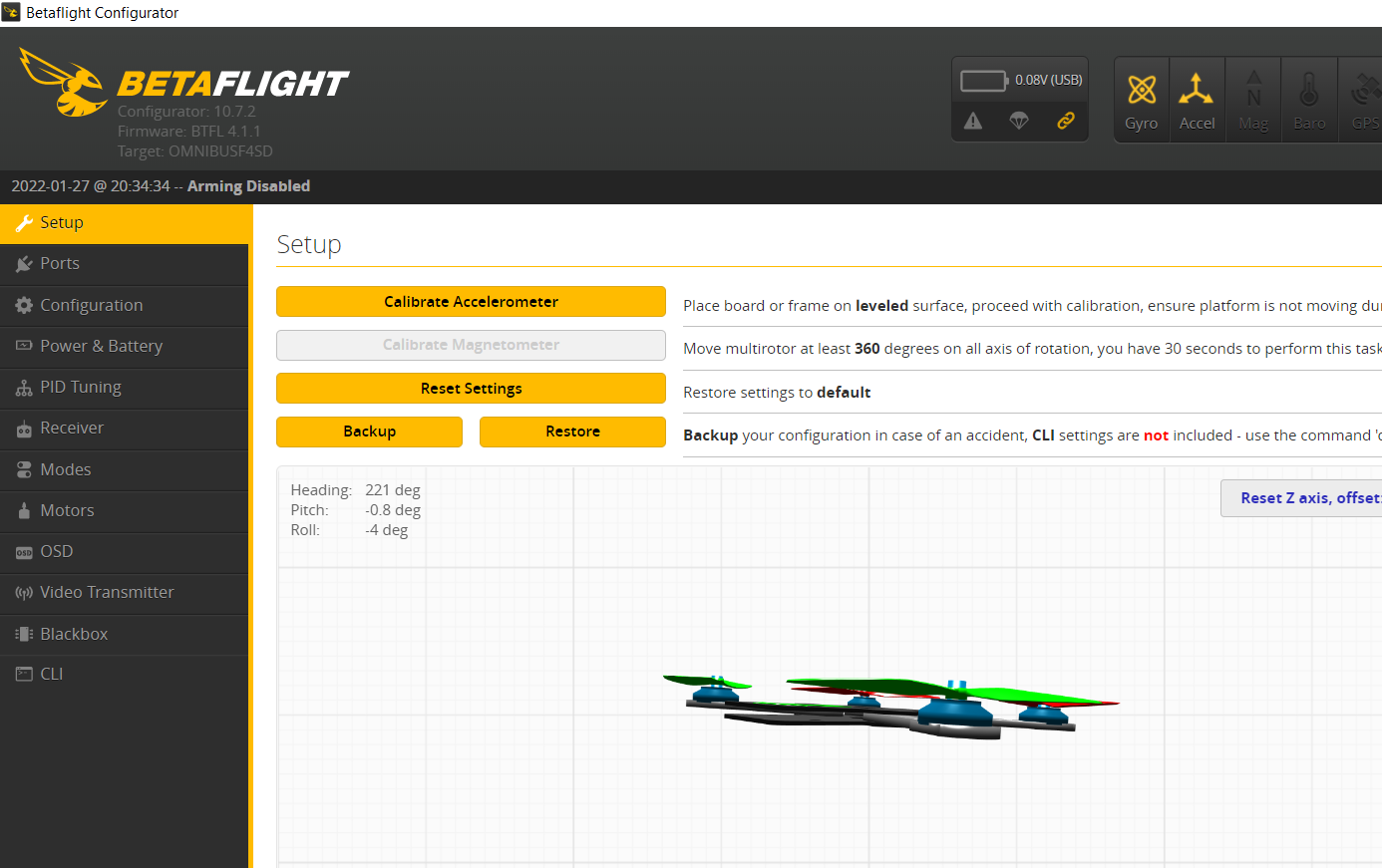The image size is (1382, 868).
Task: Click the wrench icon beside Setup
Action: pyautogui.click(x=24, y=223)
